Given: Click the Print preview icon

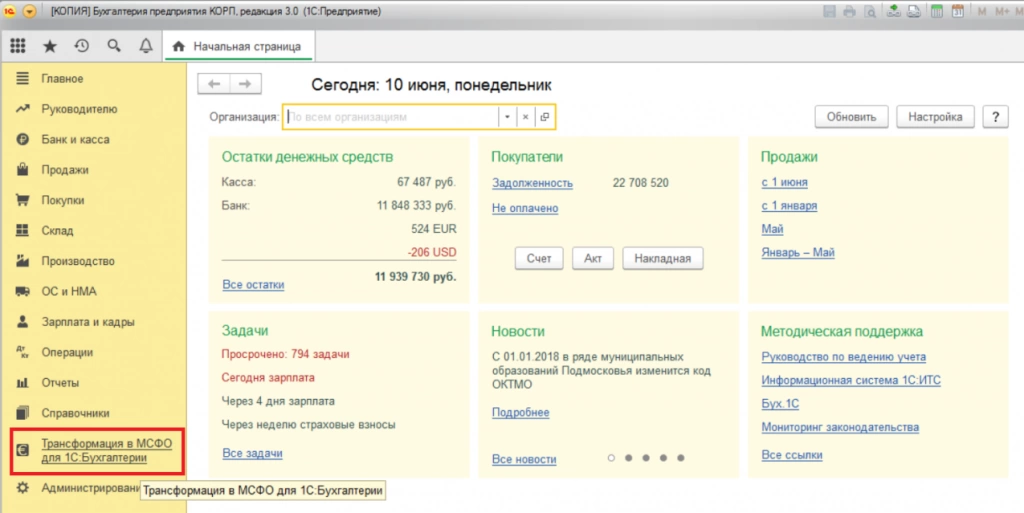Looking at the screenshot, I should (x=869, y=11).
